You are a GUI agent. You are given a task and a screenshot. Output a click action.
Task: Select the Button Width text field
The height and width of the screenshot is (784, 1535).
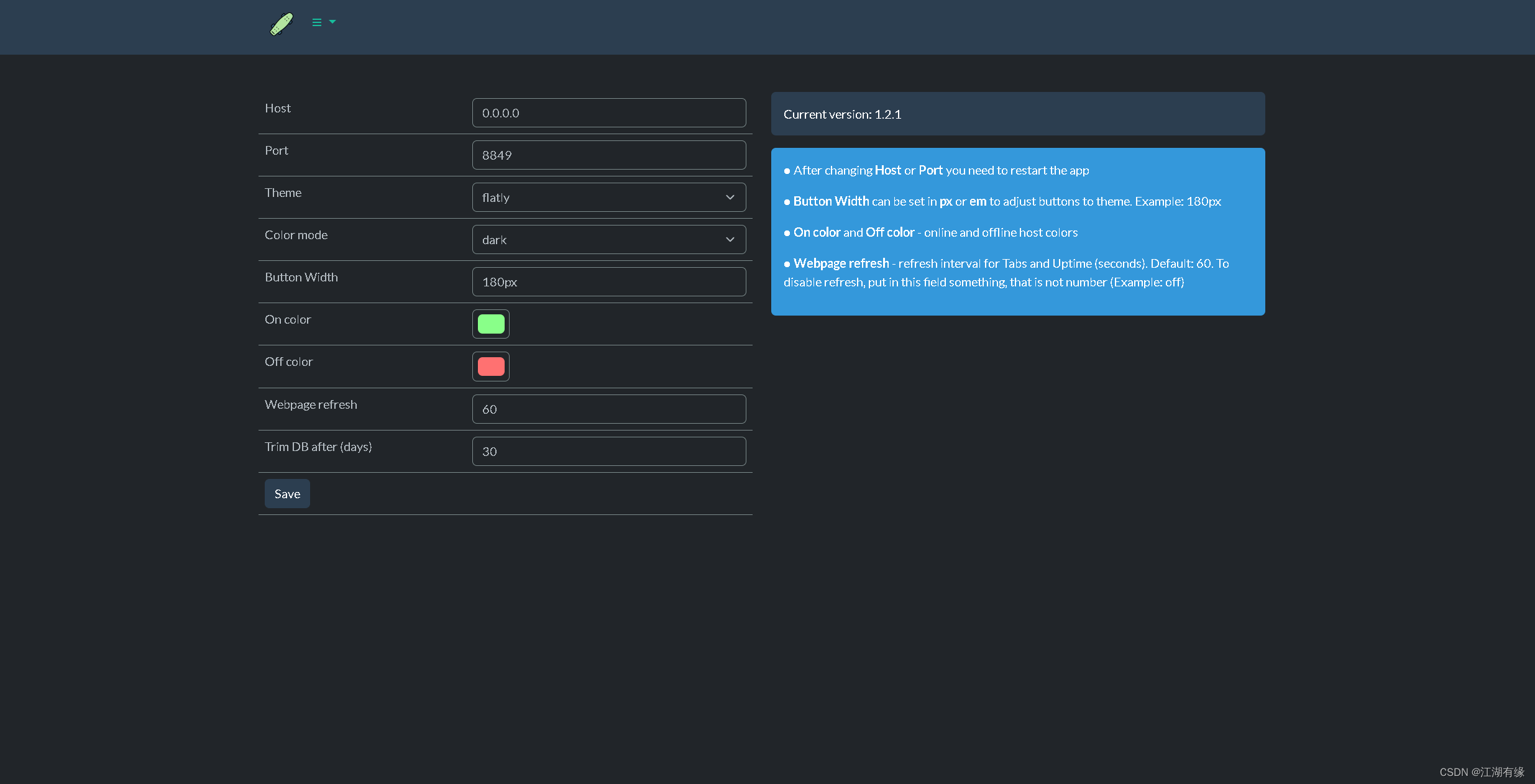[x=608, y=282]
